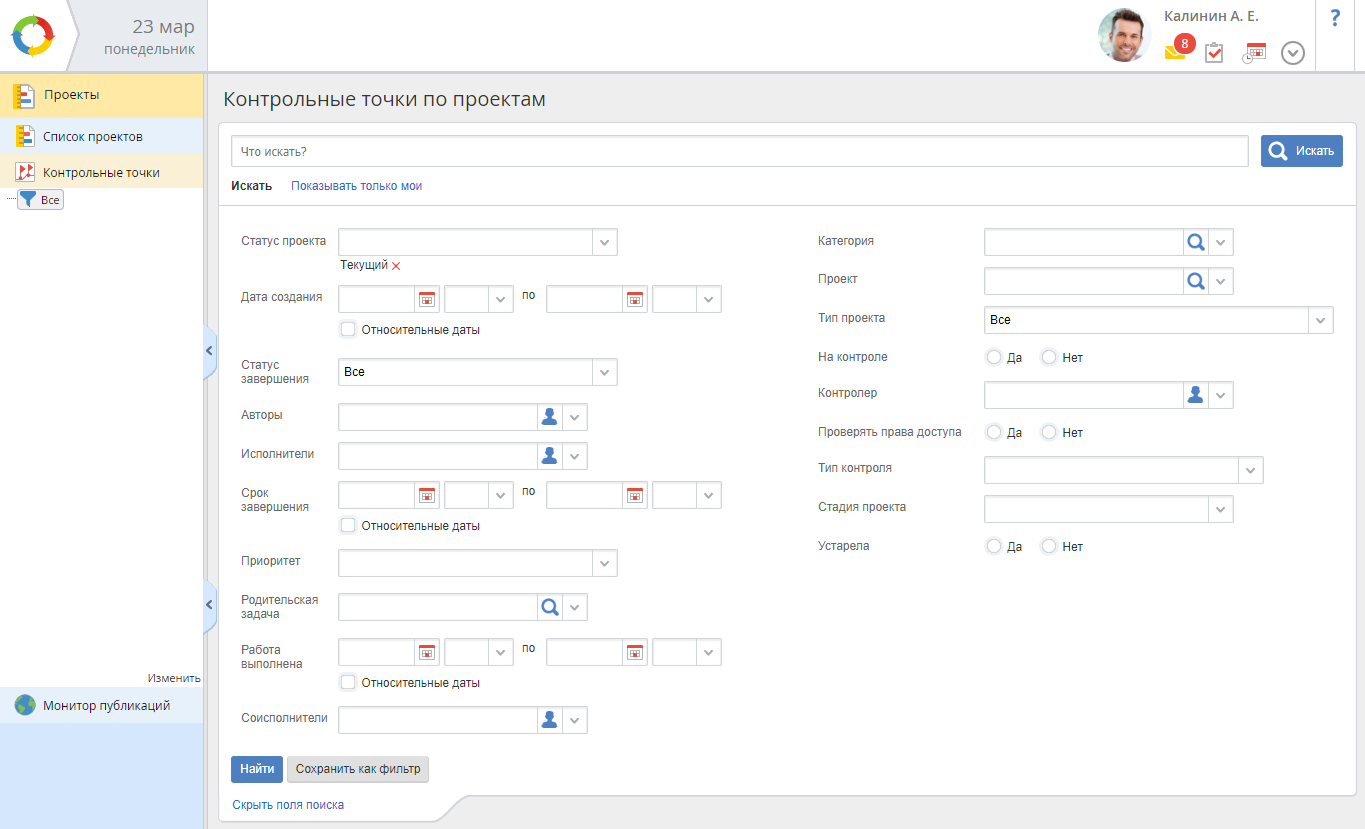Screen dimensions: 1365x829
Task: Click the Найти button
Action: tap(257, 769)
